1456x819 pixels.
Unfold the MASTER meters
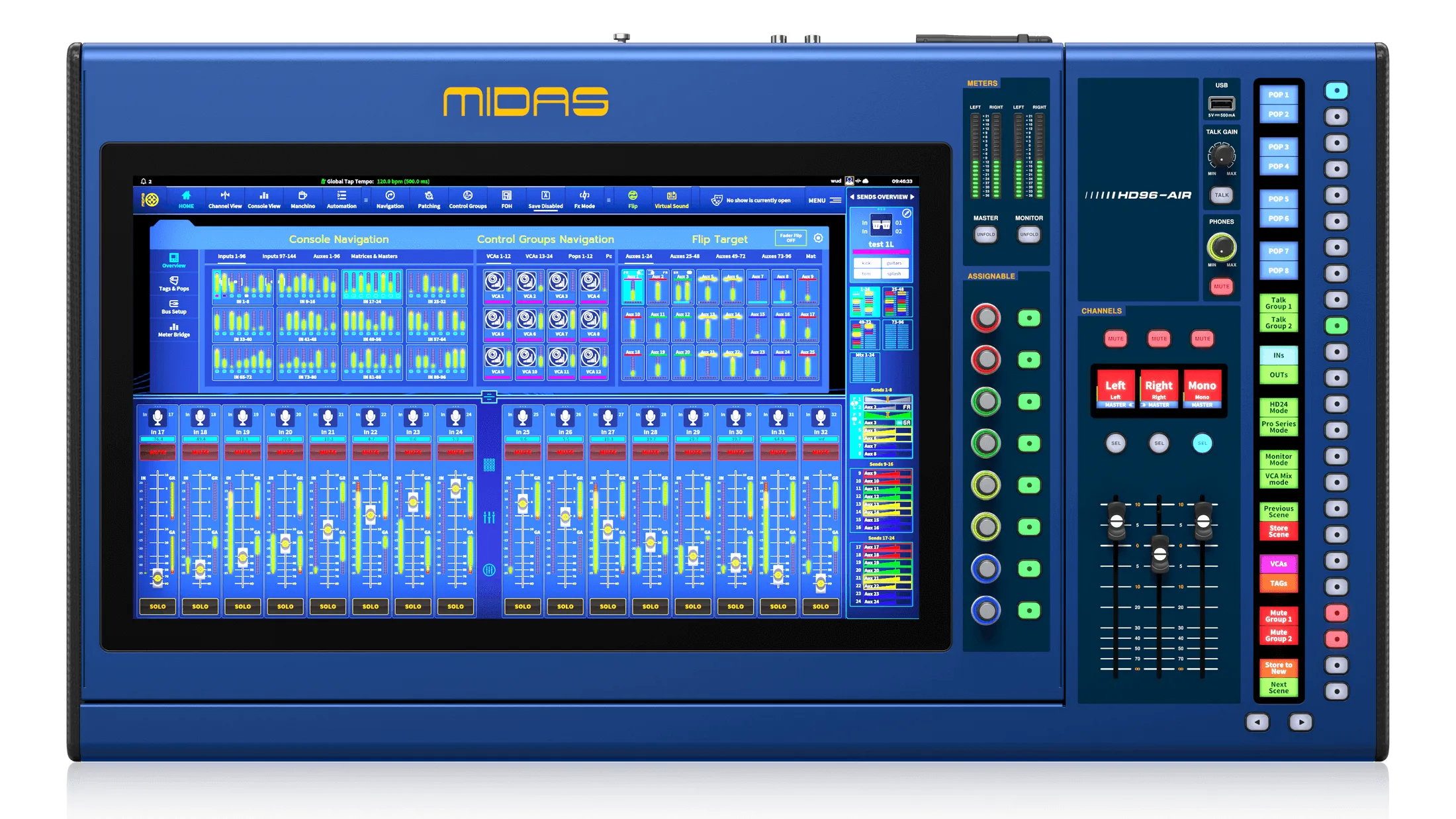pos(985,234)
